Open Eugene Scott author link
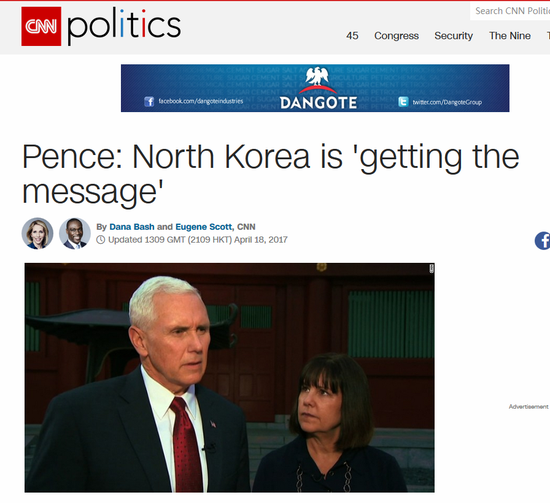Image resolution: width=550 pixels, height=503 pixels. point(204,227)
